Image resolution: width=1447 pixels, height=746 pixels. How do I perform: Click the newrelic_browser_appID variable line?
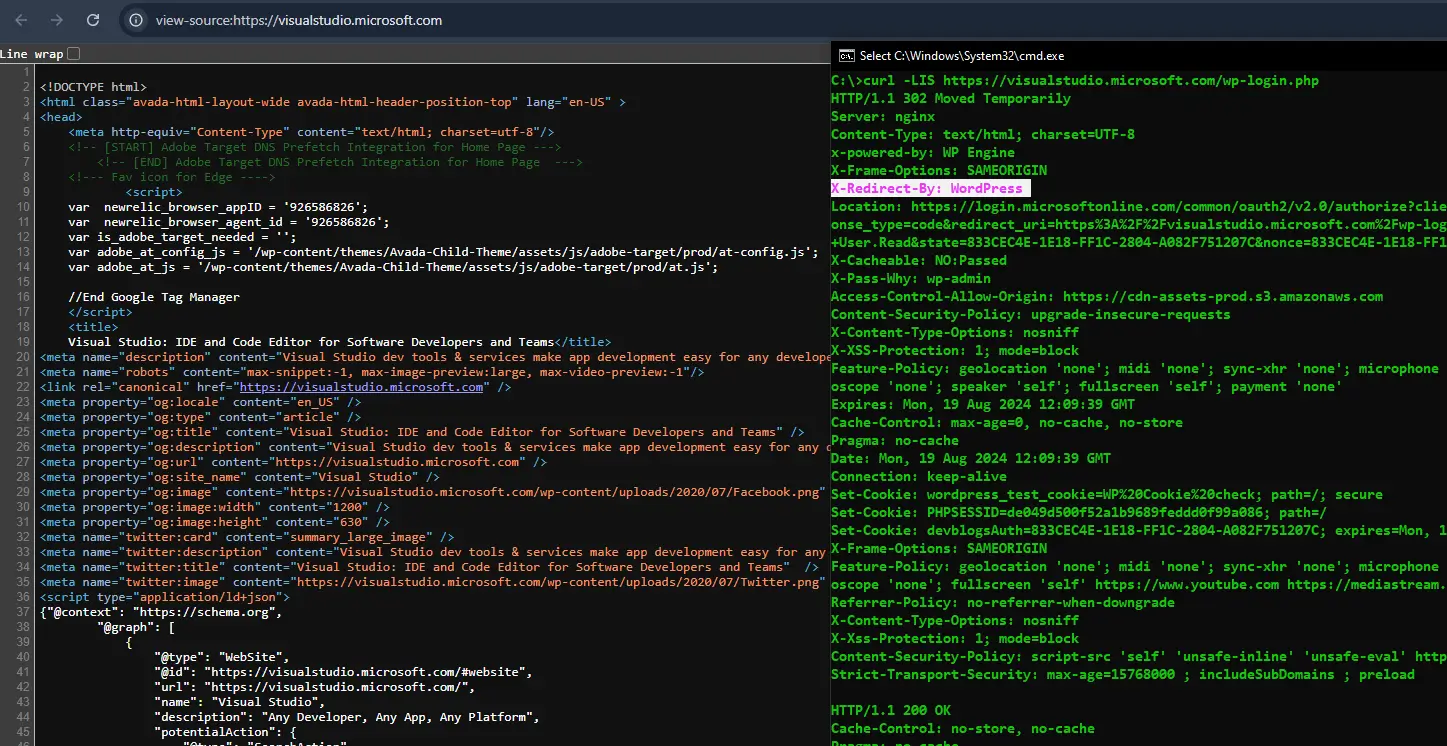[218, 207]
